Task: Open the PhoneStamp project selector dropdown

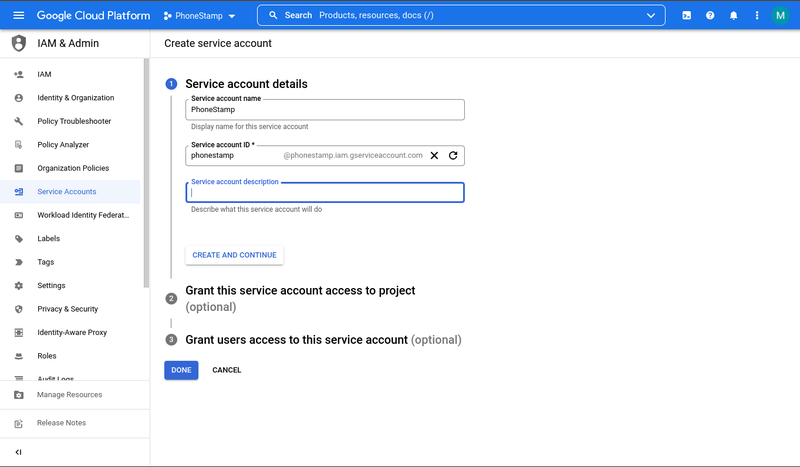Action: coord(199,16)
